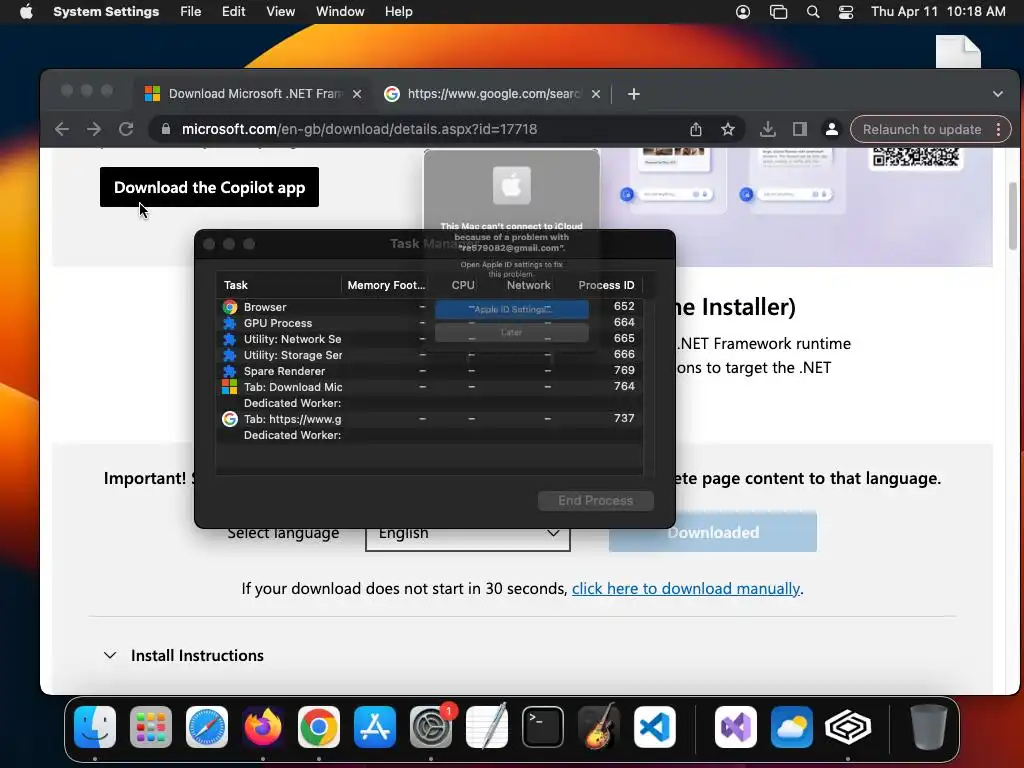The image size is (1024, 768).
Task: Open Terminal from the Dock
Action: [x=543, y=727]
